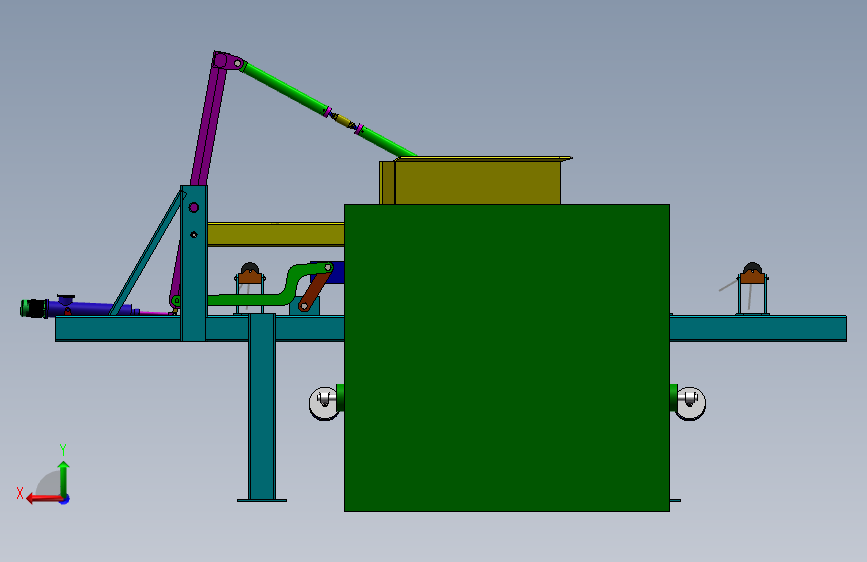
Task: Select the teal diagonal brace
Action: (147, 253)
